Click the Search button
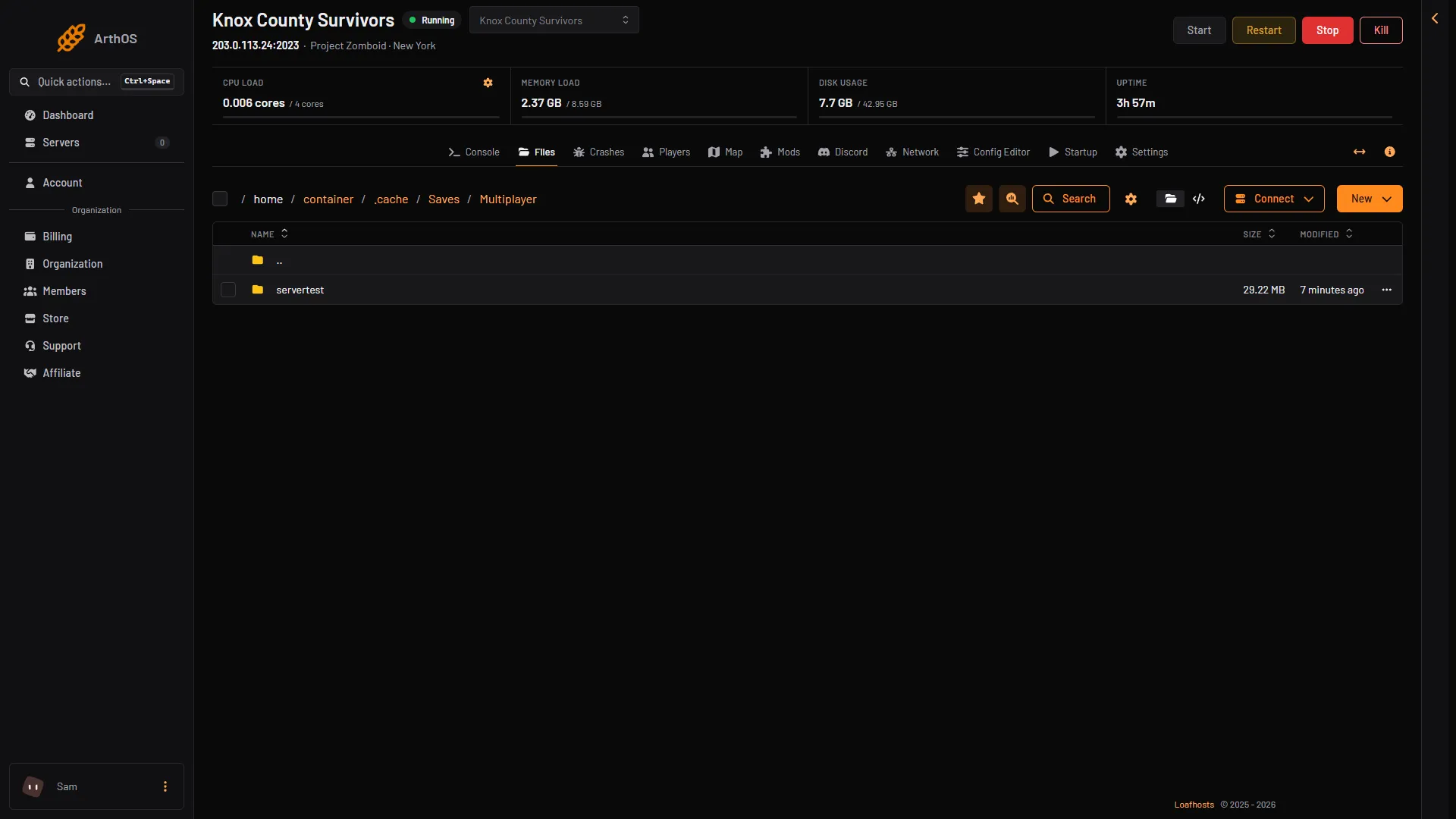 (1071, 199)
